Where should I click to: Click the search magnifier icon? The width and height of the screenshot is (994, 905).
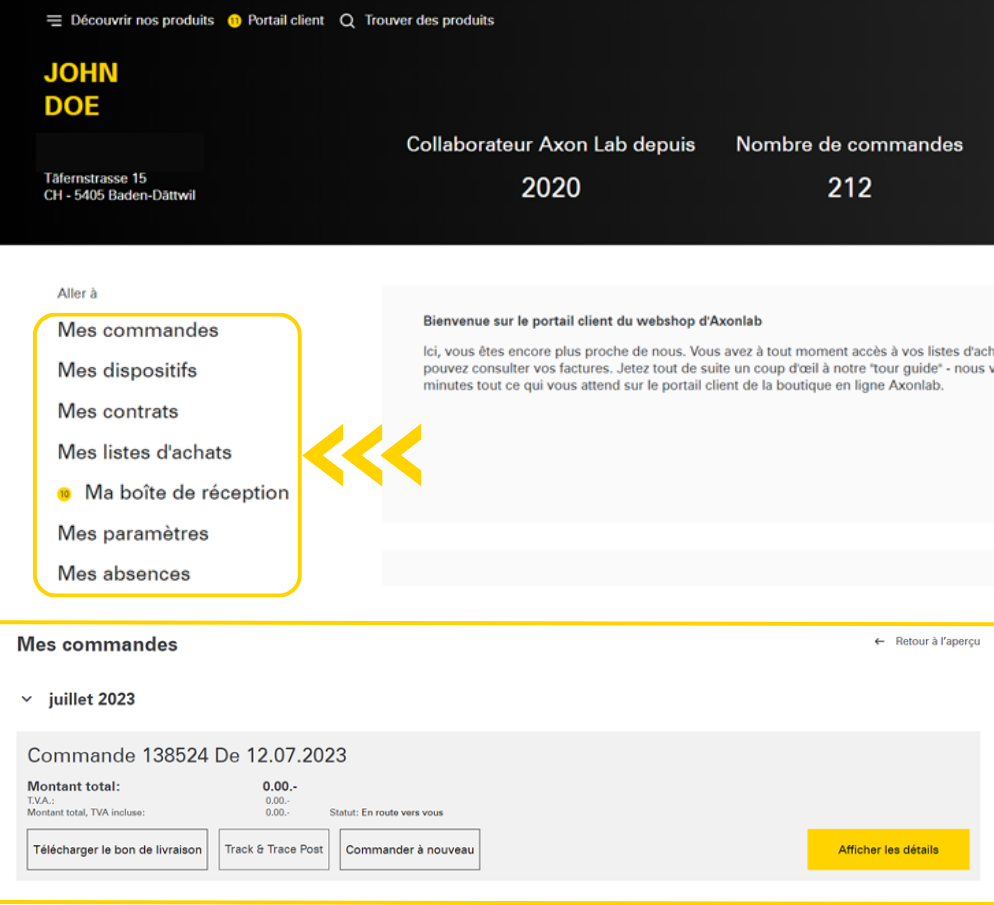click(x=347, y=21)
